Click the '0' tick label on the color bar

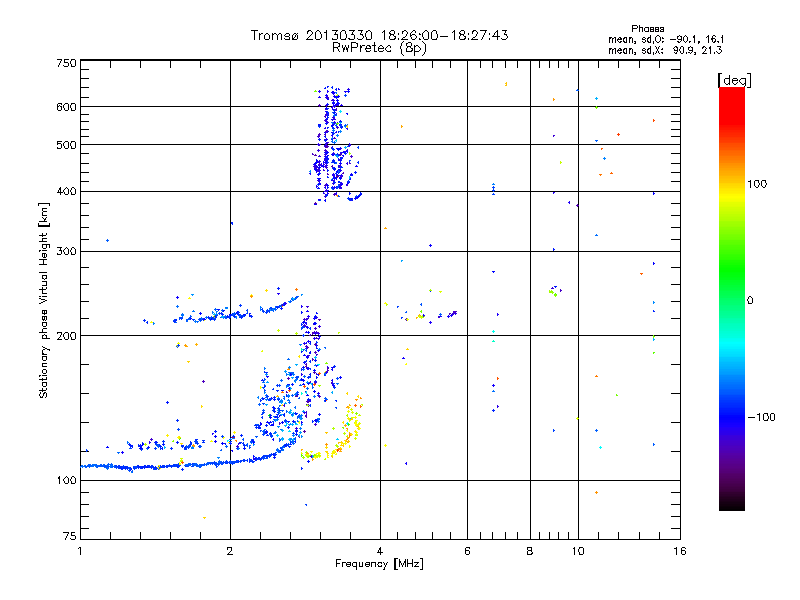coord(750,301)
